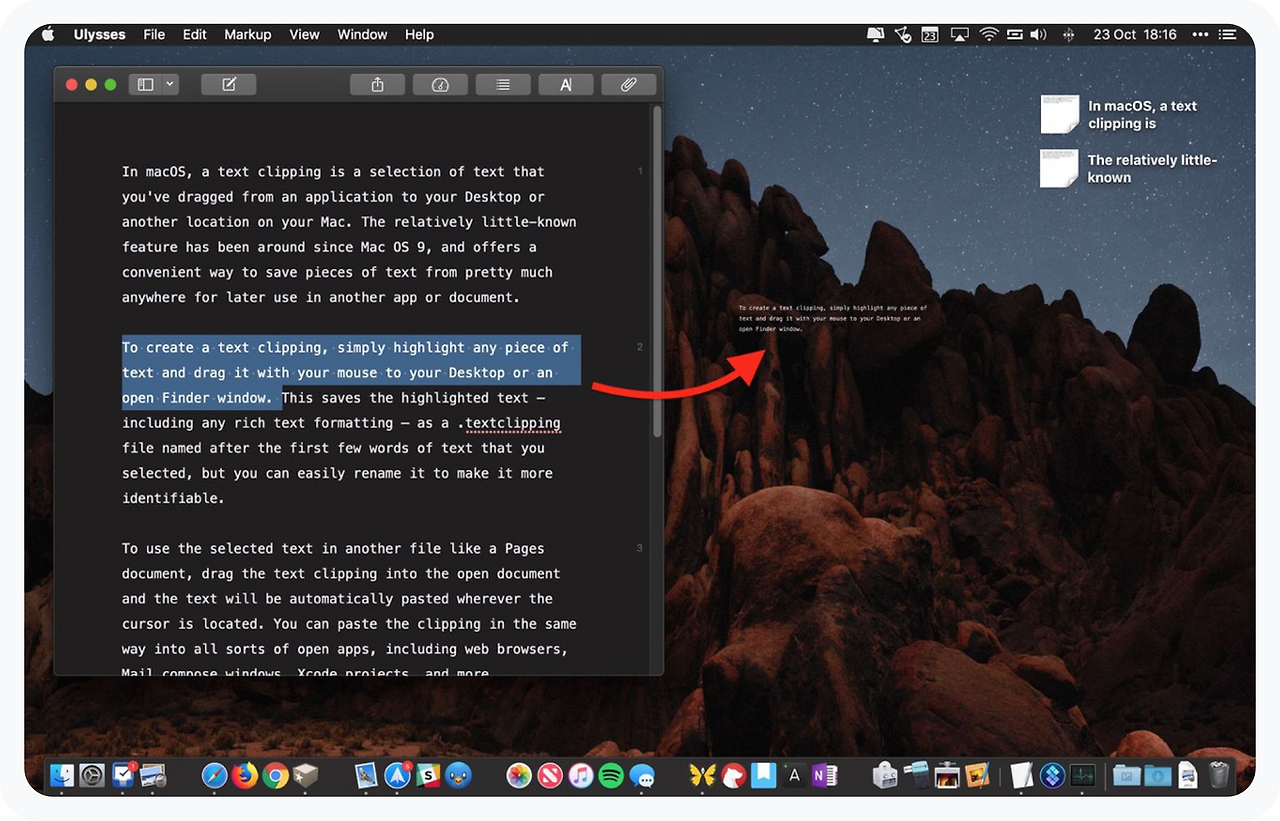Click the Ulysses editor vertical scrollbar
The width and height of the screenshot is (1280, 821).
(x=657, y=270)
